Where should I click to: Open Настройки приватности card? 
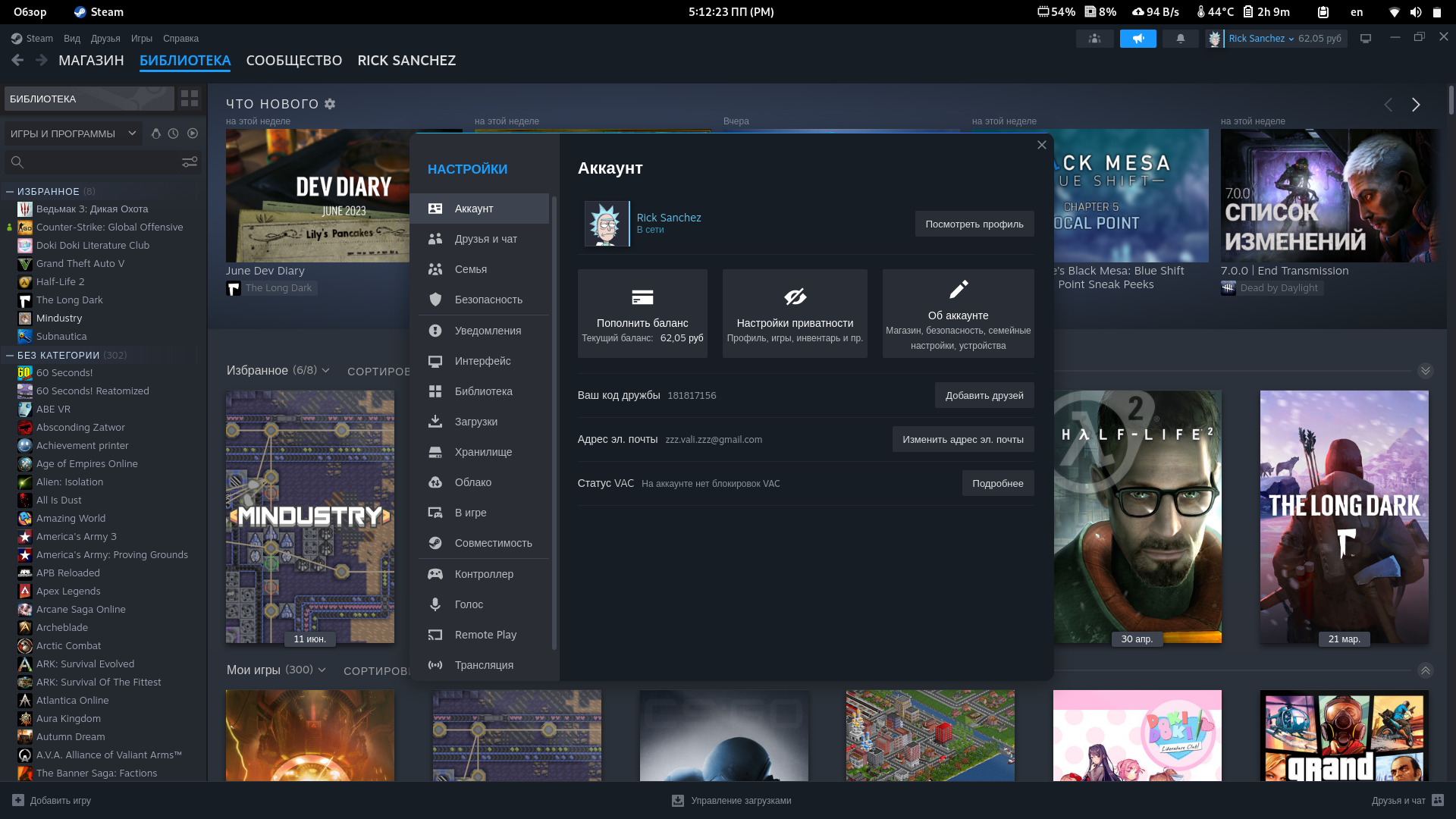[795, 313]
